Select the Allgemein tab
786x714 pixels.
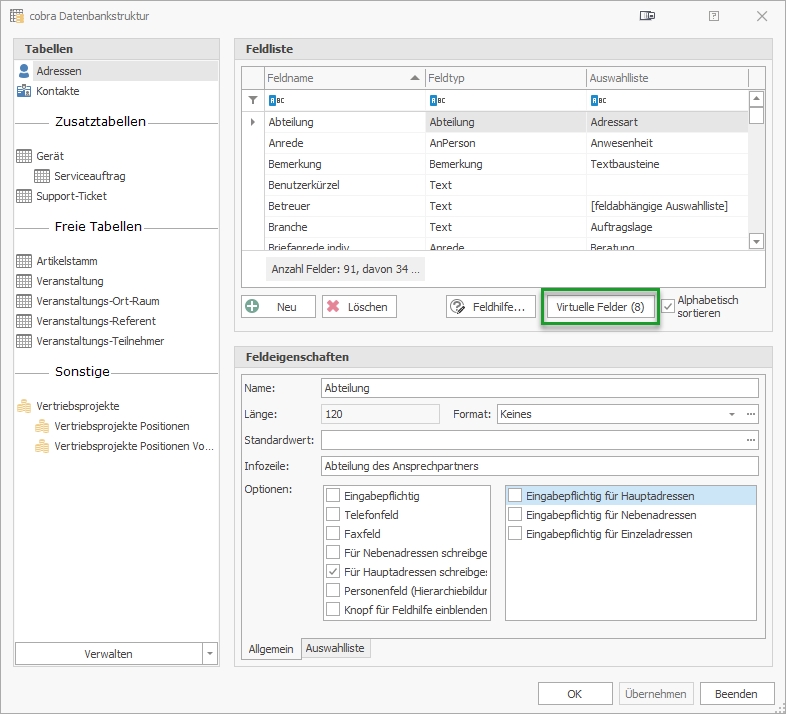click(x=271, y=649)
